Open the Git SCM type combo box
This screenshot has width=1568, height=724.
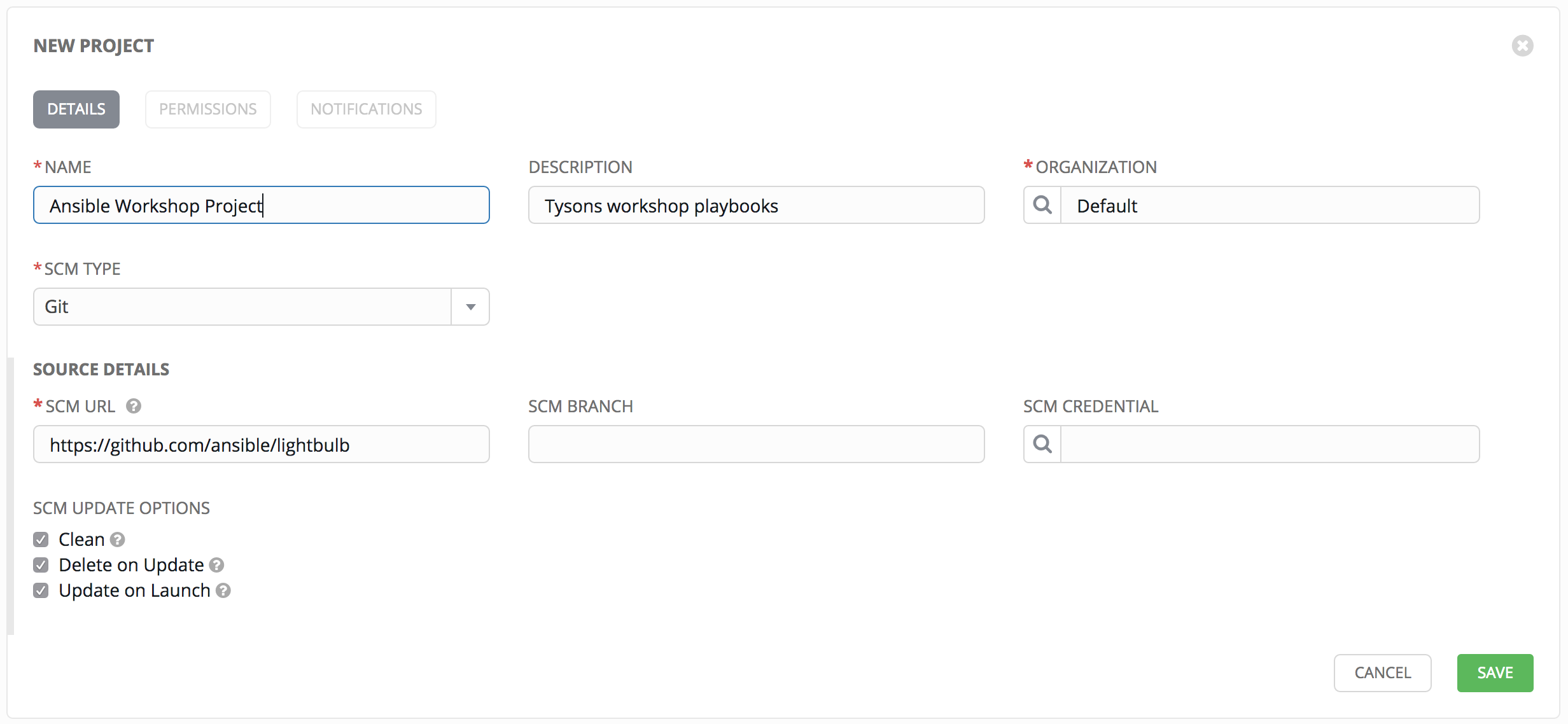262,307
